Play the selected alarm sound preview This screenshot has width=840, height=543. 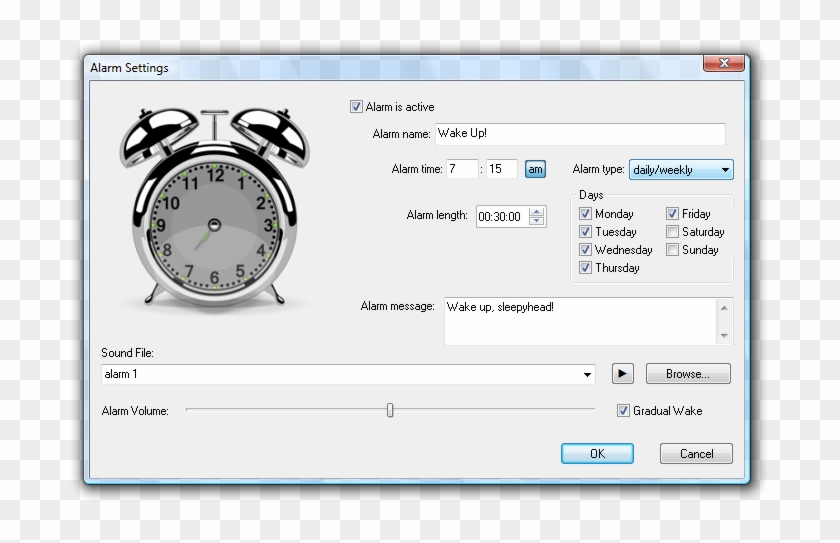pos(622,374)
